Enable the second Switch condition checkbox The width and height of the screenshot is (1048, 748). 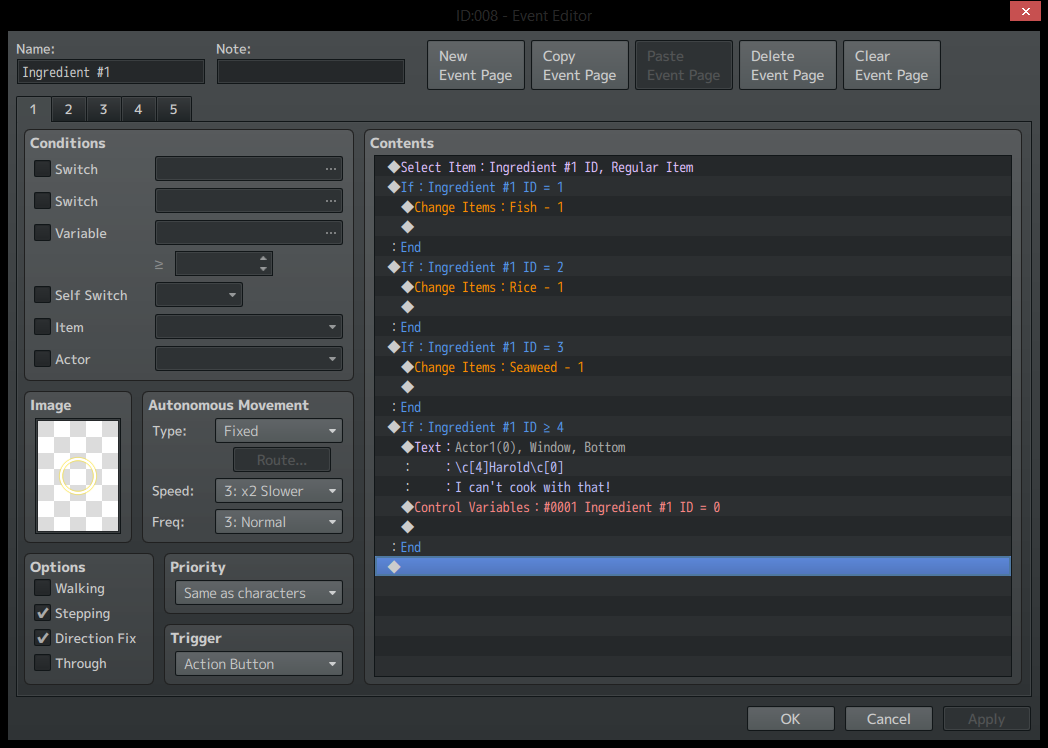tap(42, 201)
